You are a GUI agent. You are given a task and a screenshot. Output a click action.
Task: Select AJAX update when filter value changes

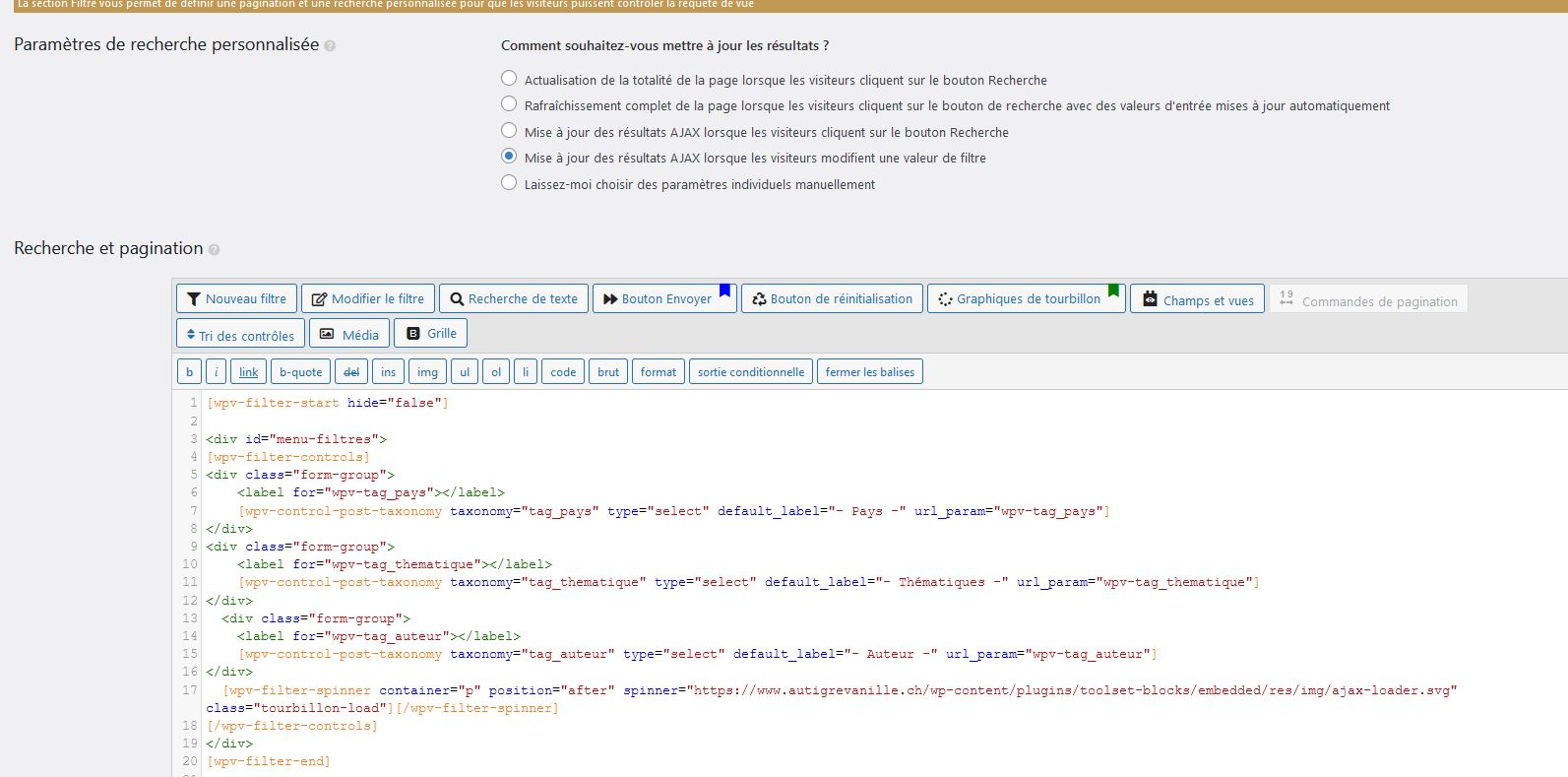click(x=509, y=156)
